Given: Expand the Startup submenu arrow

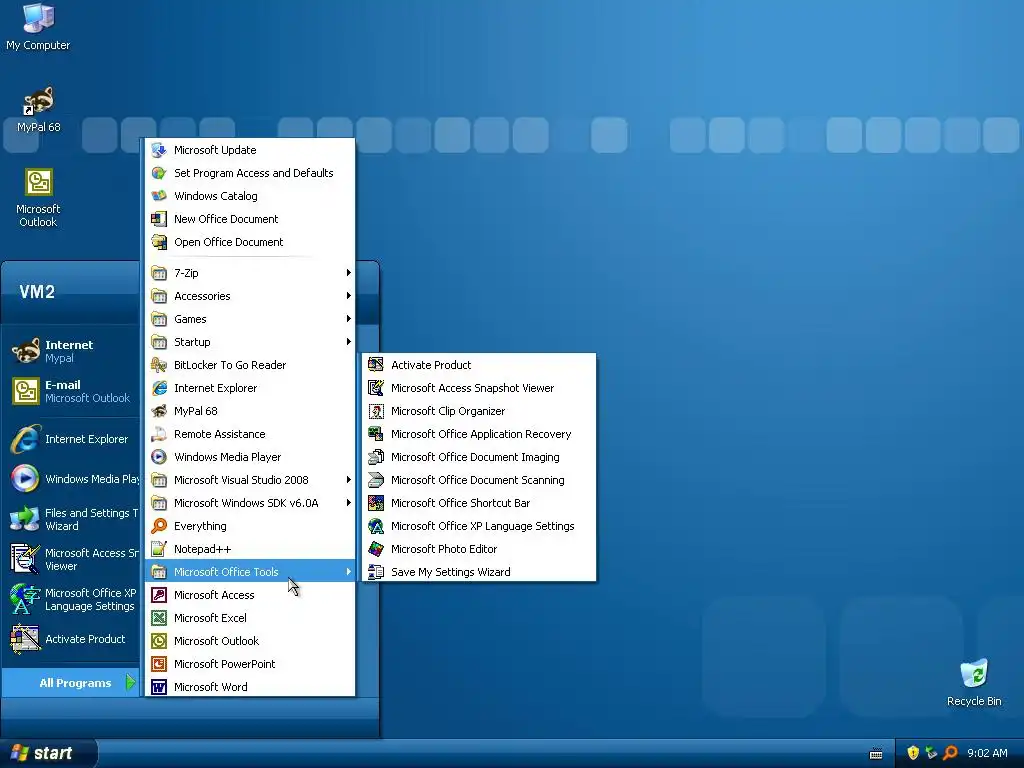Looking at the screenshot, I should click(x=349, y=342).
